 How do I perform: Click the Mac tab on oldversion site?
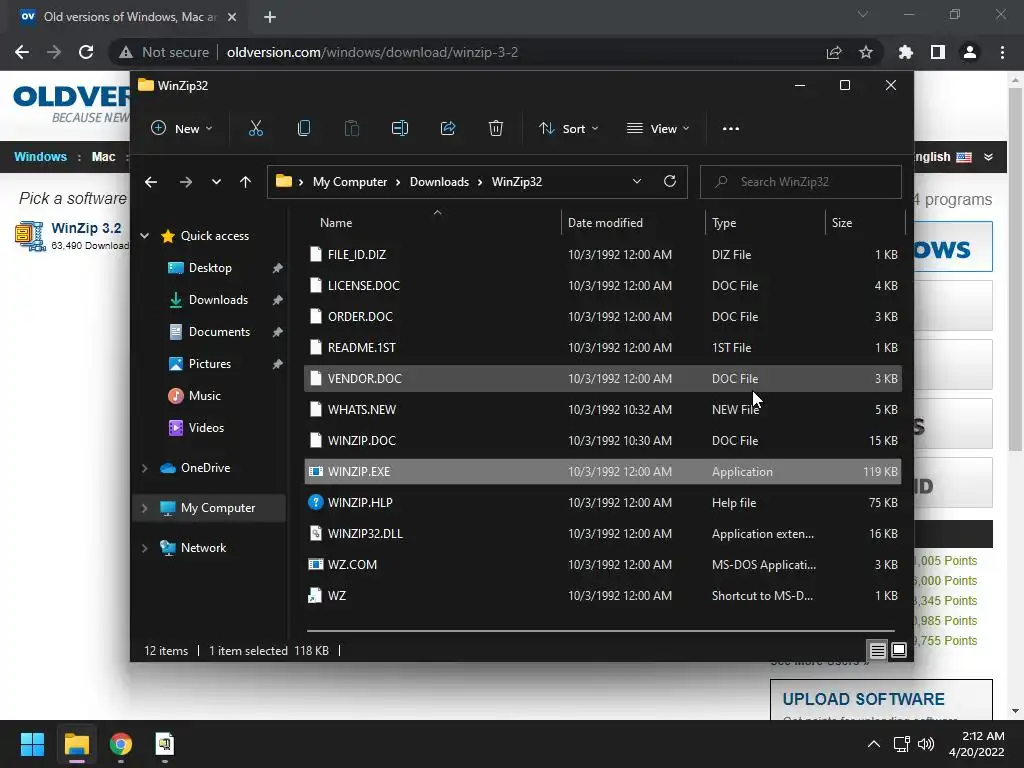pyautogui.click(x=103, y=157)
